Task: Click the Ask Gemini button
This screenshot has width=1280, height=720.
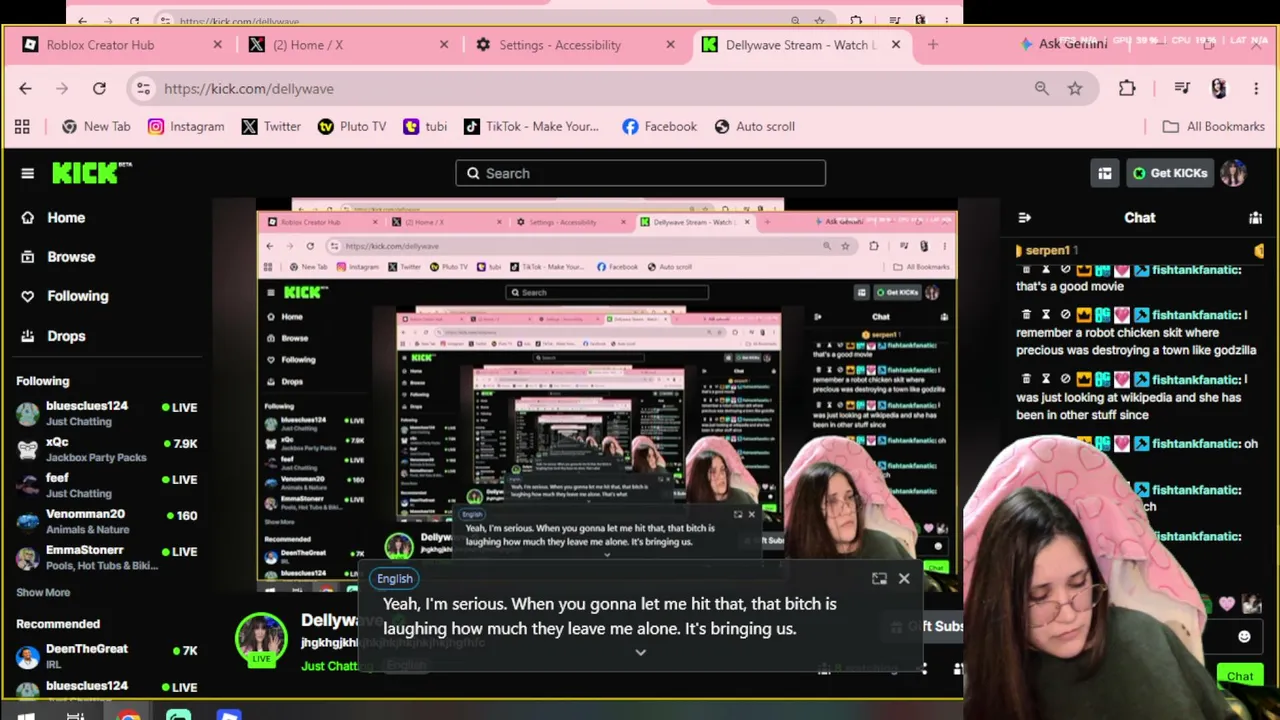Action: point(1063,44)
